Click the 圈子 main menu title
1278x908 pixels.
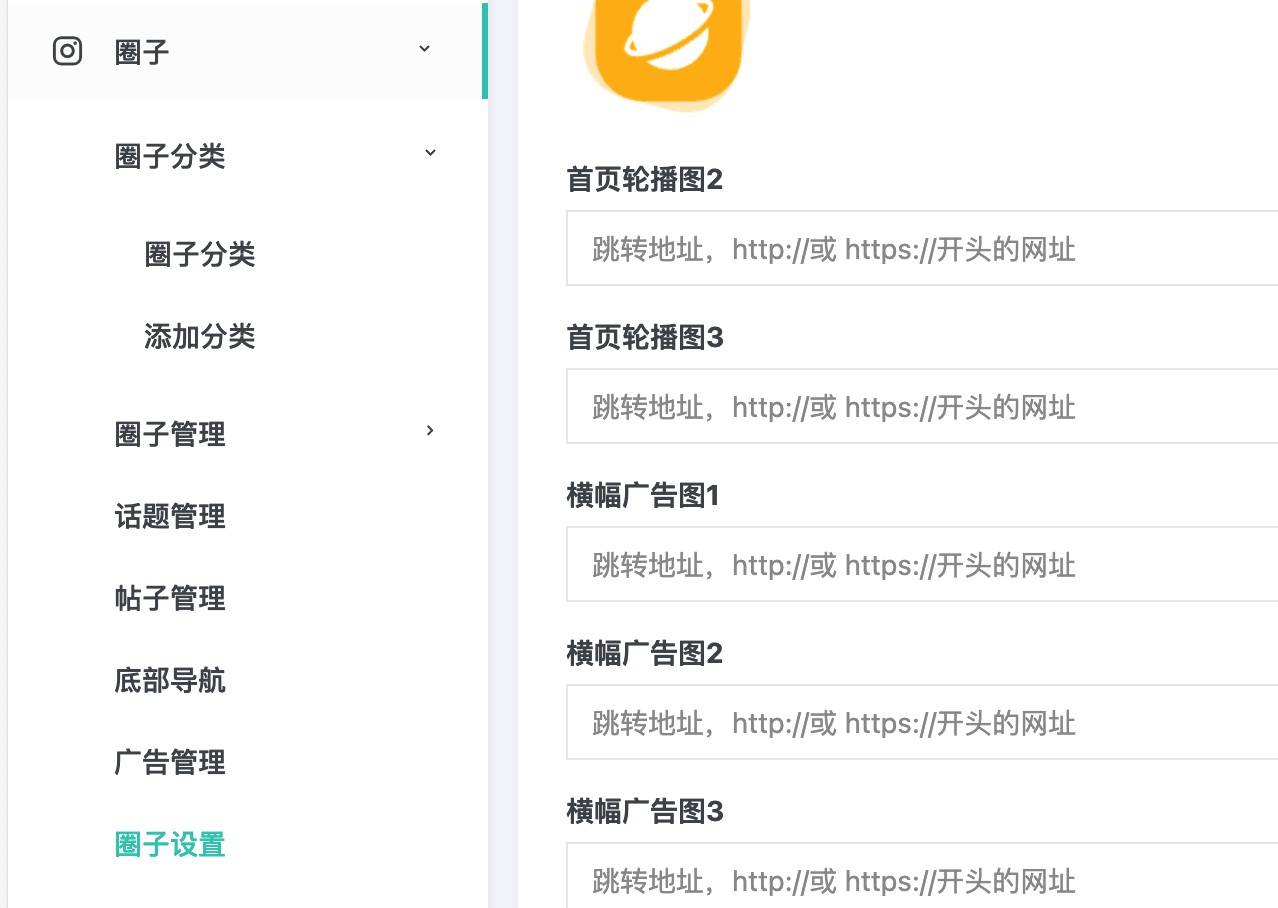(x=142, y=52)
